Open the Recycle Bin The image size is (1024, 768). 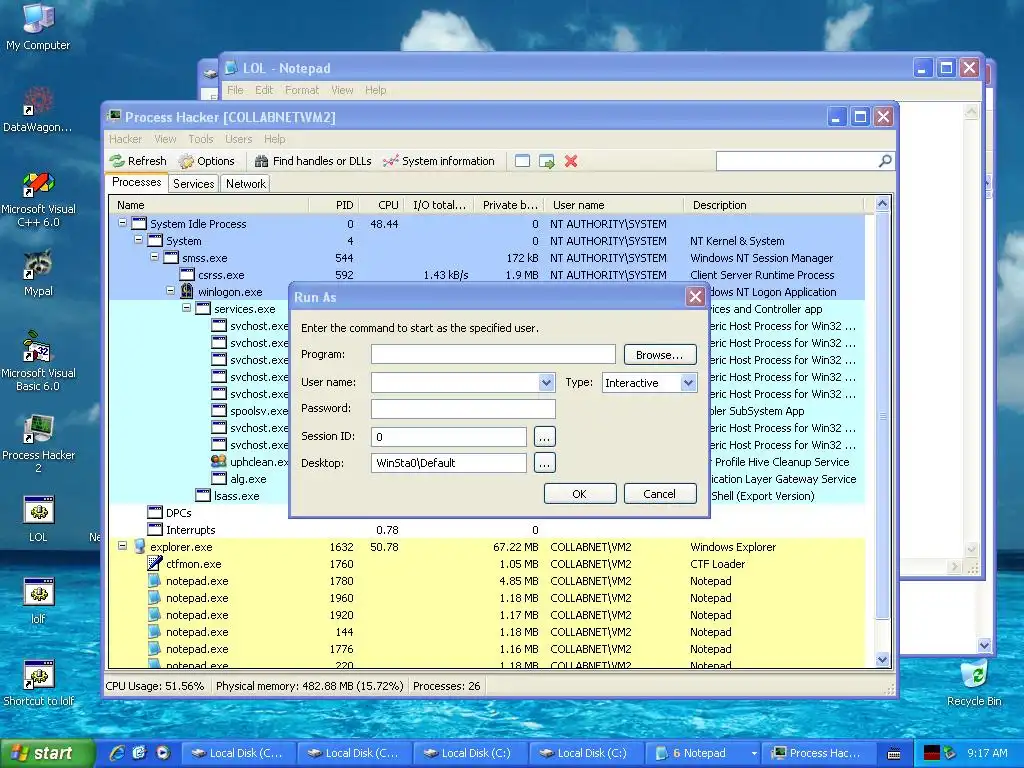(x=974, y=683)
